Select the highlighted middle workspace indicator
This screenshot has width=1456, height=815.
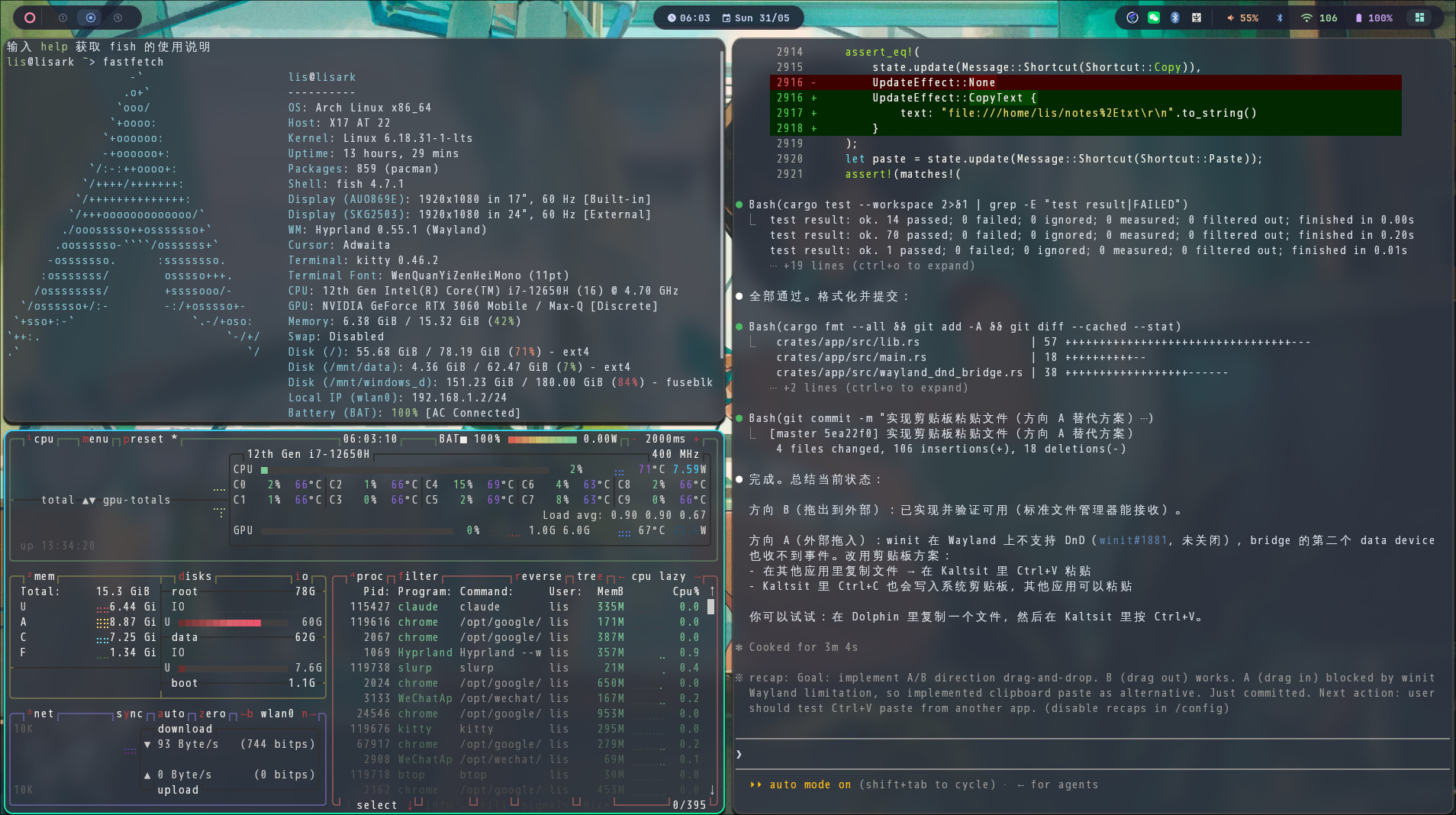pos(91,18)
